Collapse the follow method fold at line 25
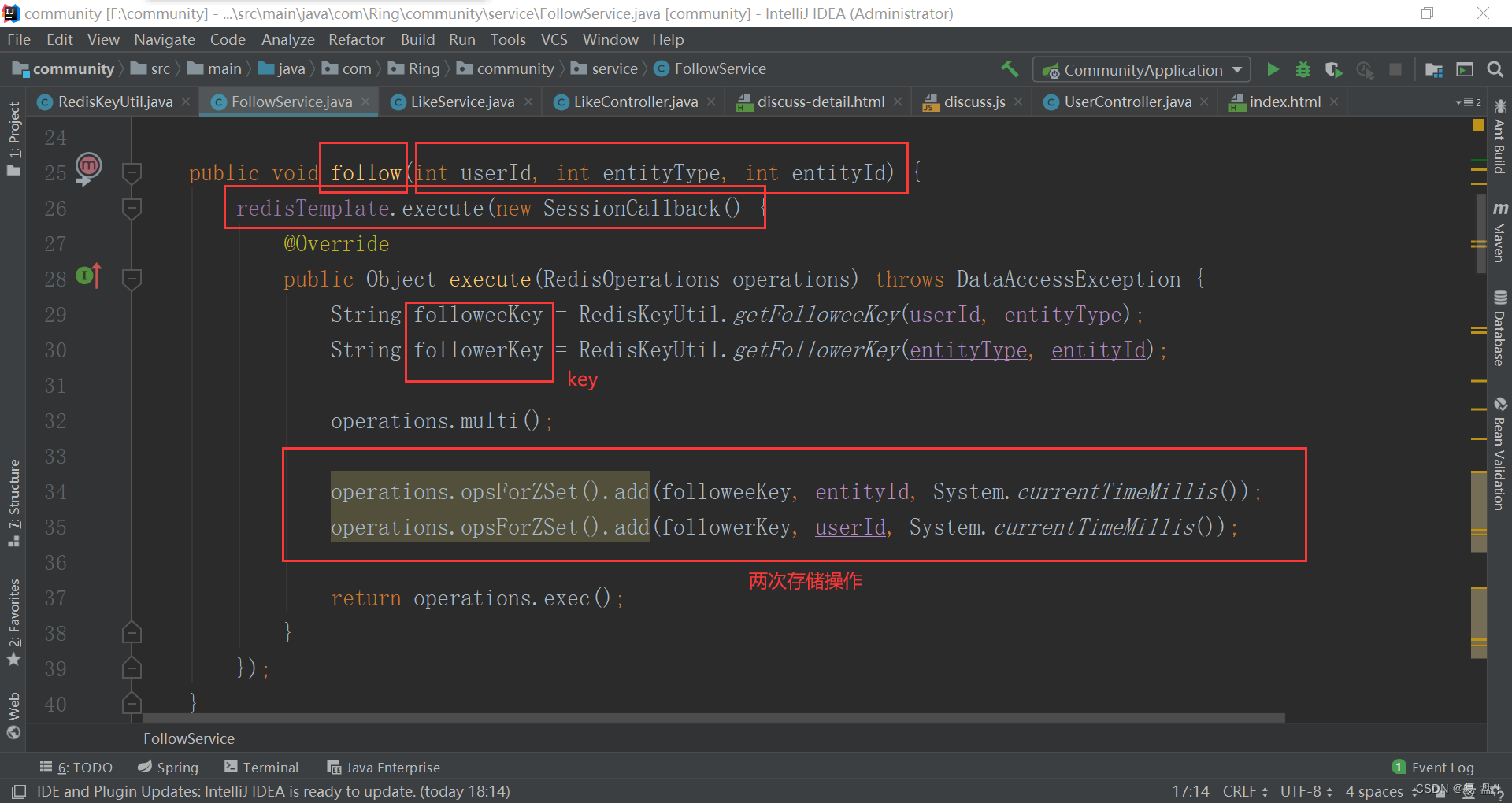Viewport: 1512px width, 803px height. click(132, 172)
